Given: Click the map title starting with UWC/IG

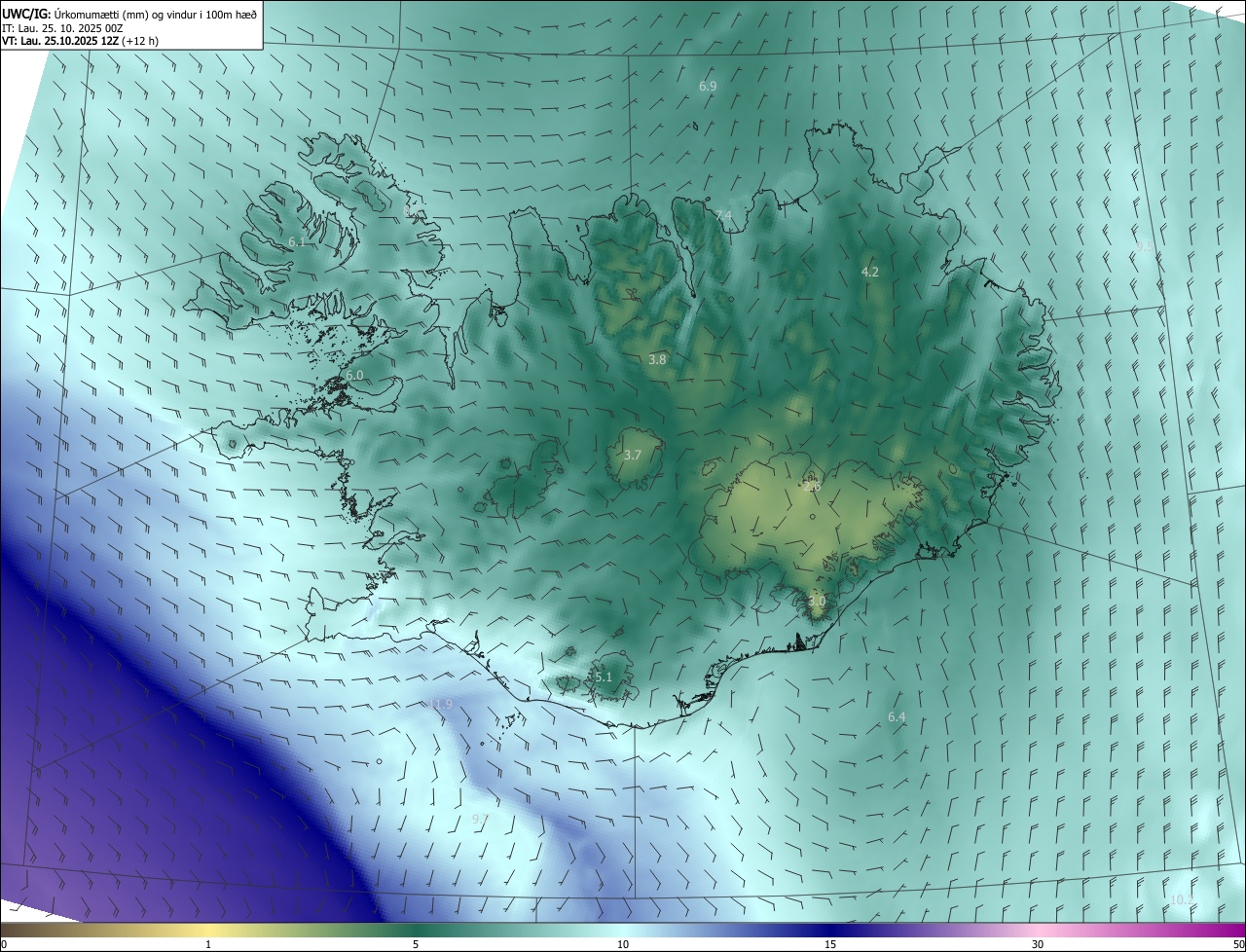Looking at the screenshot, I should 129,13.
